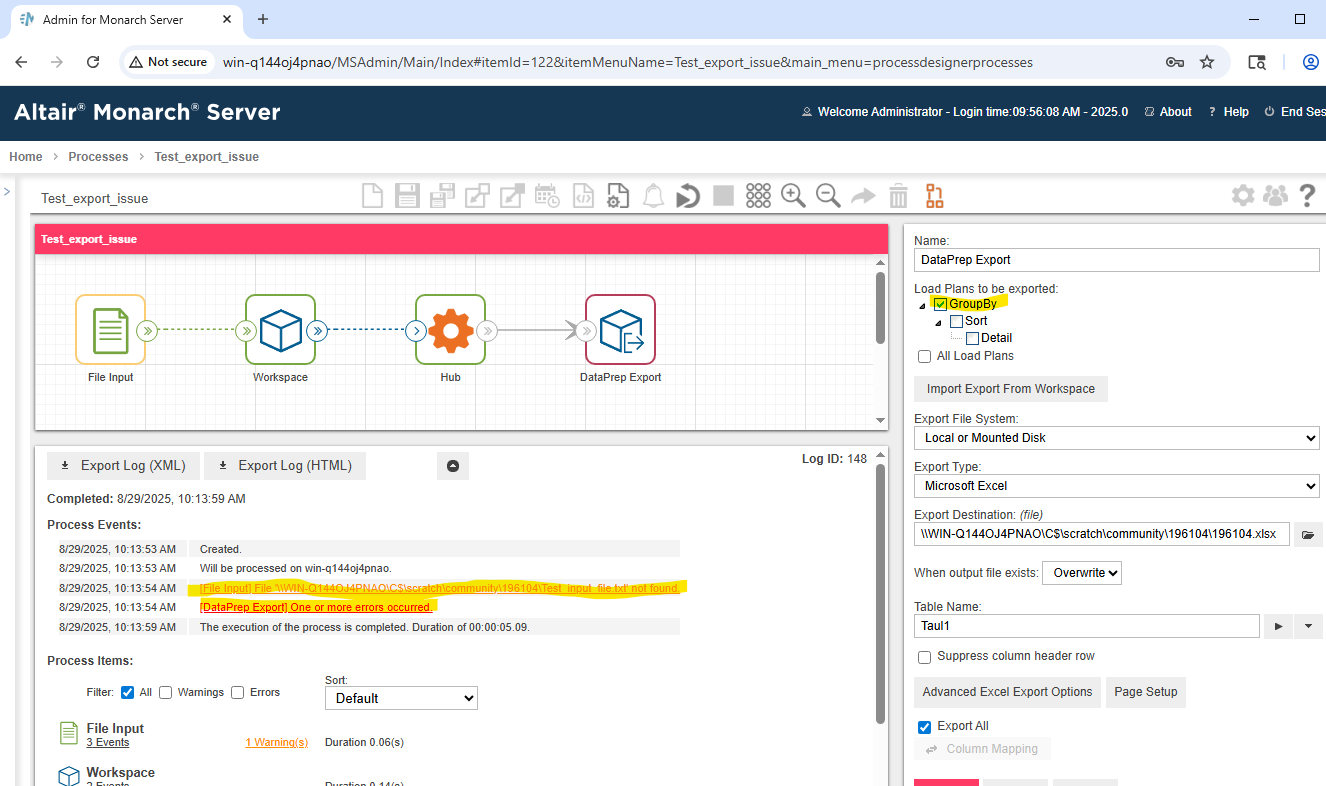Image resolution: width=1326 pixels, height=786 pixels.
Task: Click the orange flow layout icon
Action: (934, 196)
